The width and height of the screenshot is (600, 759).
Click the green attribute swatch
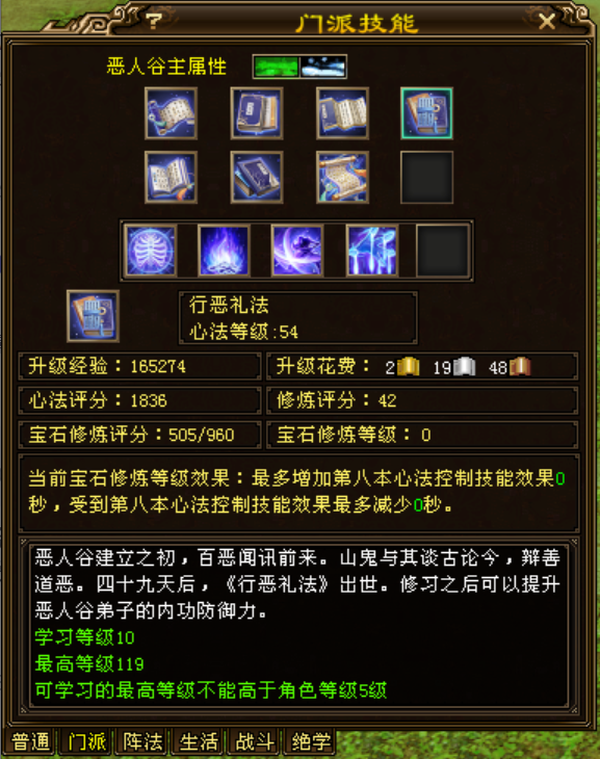point(276,67)
